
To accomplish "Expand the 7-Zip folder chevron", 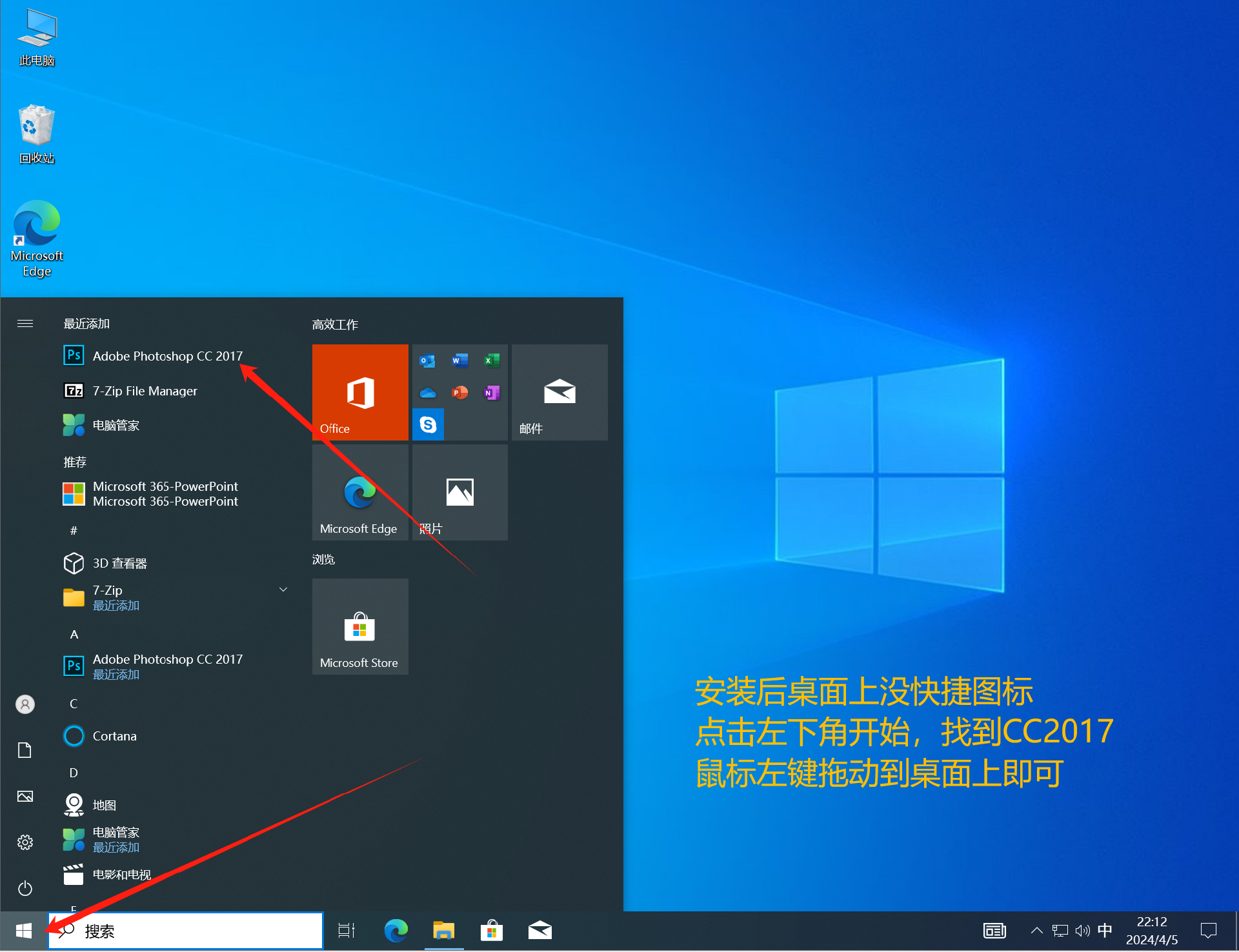I will click(x=283, y=590).
